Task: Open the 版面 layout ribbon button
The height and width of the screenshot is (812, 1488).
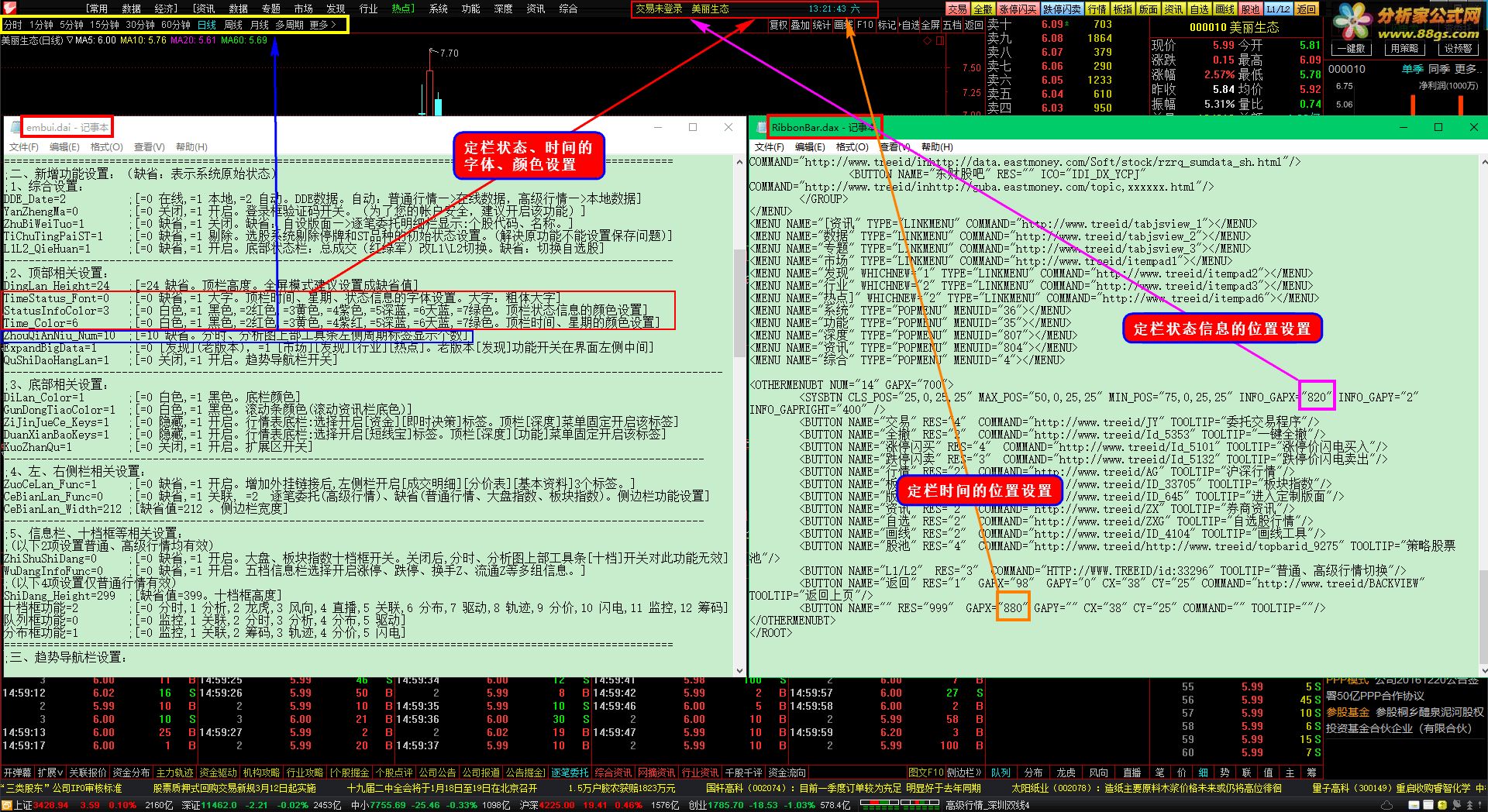Action: [1148, 9]
